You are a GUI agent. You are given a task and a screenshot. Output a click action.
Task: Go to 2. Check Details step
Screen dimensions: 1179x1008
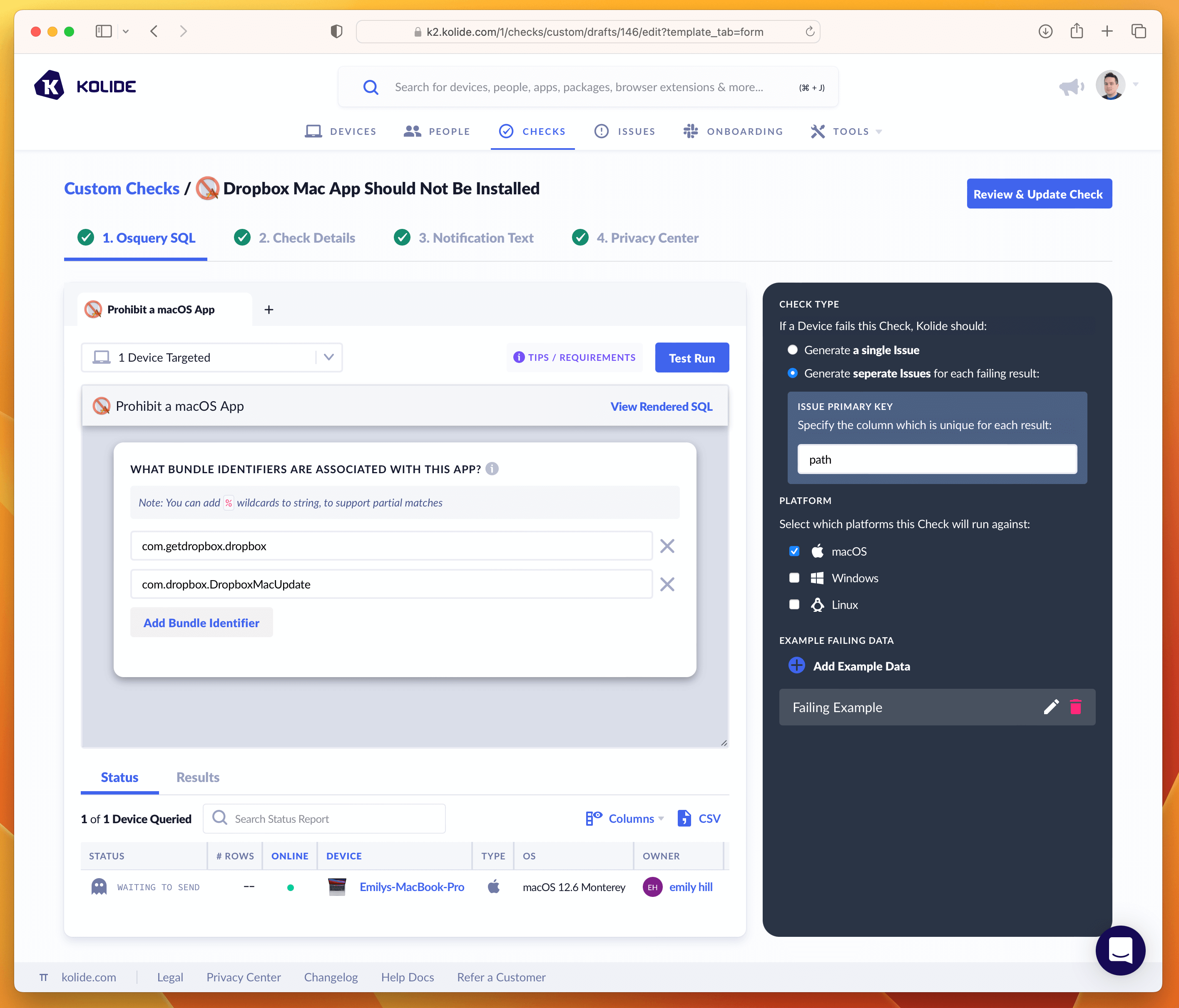[306, 238]
